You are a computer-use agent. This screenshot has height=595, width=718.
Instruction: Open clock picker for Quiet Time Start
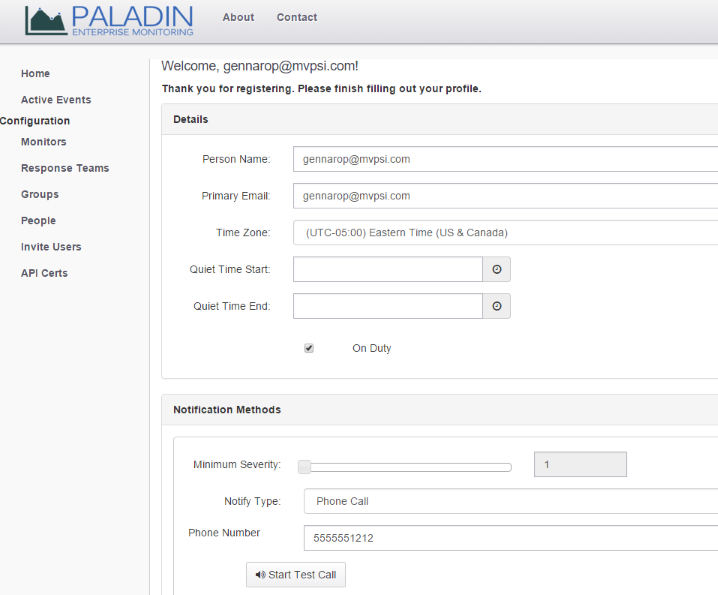coord(496,269)
